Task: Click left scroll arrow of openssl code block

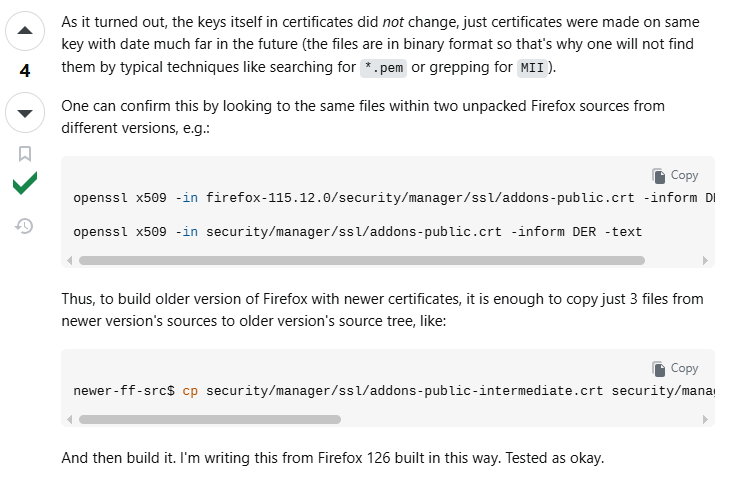Action: pos(69,260)
